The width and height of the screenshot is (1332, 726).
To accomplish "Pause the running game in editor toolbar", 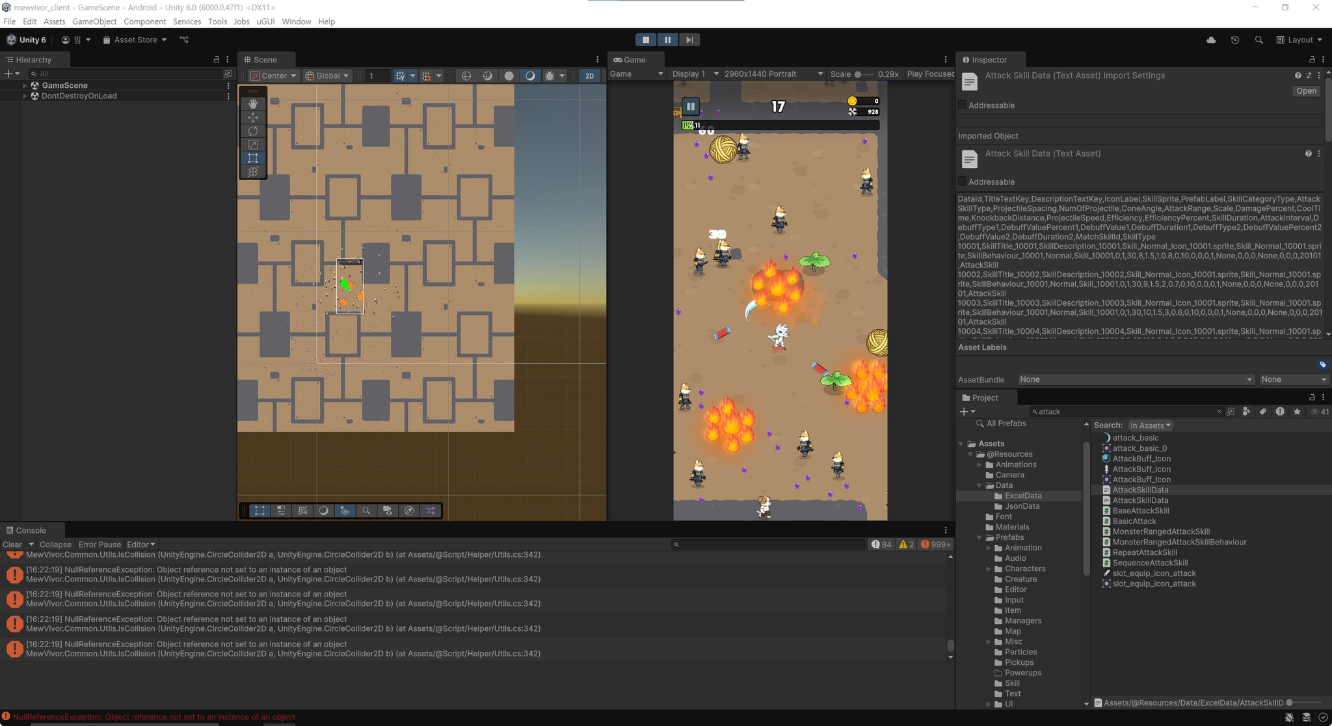I will [667, 40].
